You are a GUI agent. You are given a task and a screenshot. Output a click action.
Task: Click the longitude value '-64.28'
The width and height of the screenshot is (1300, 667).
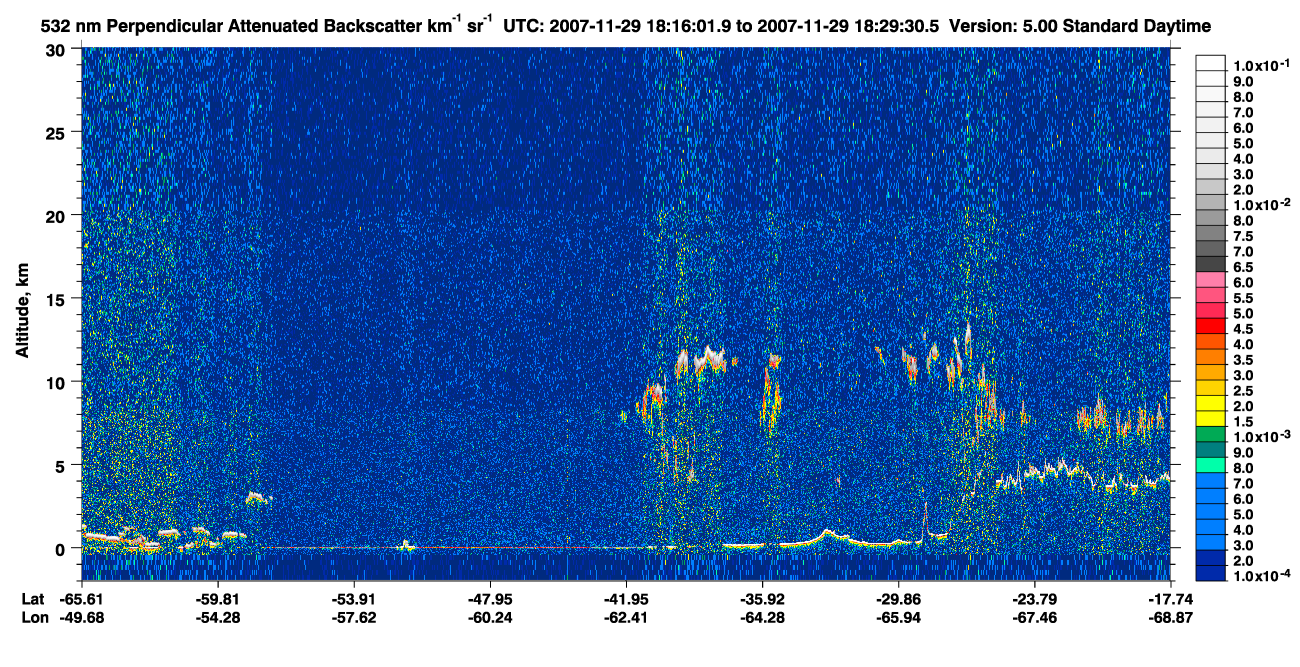762,617
